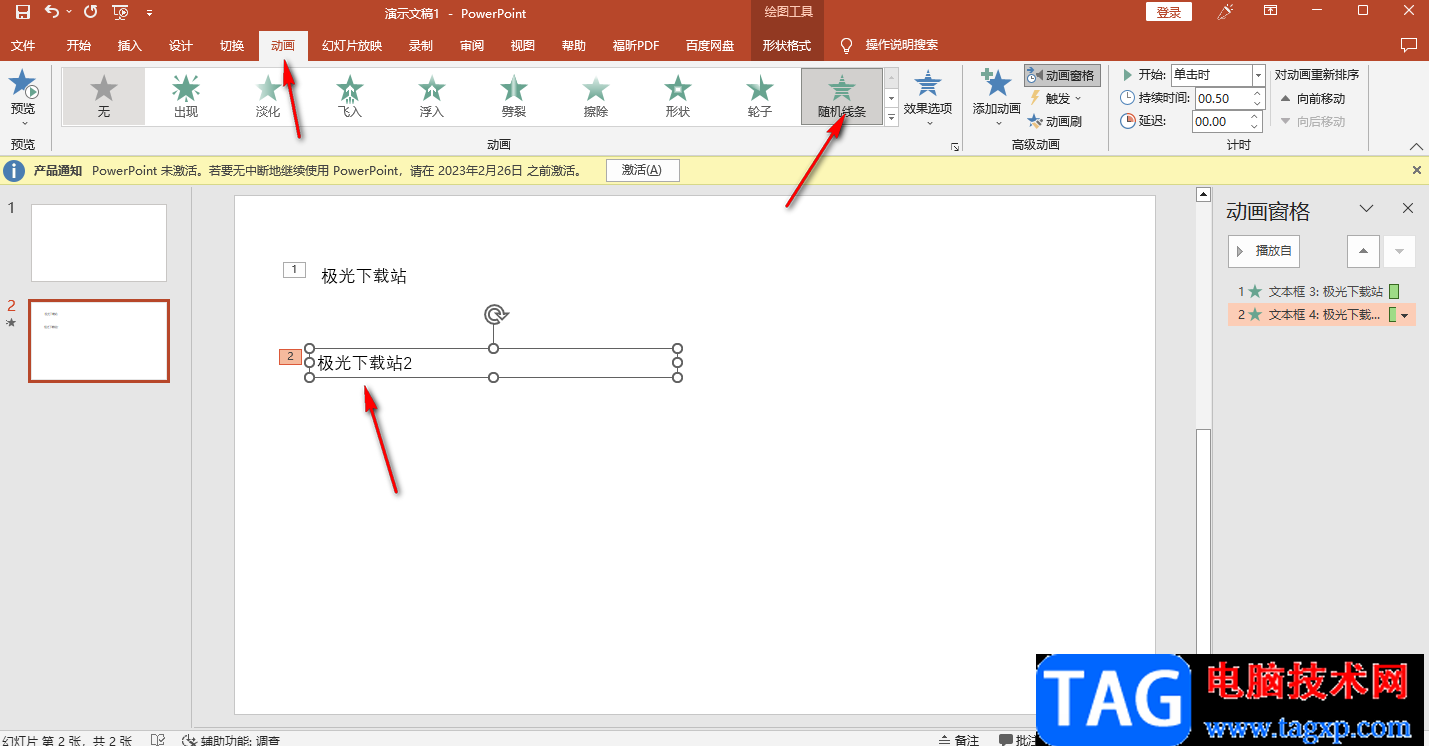Viewport: 1429px width, 746px height.
Task: Select animation item 文本框 3 in pane
Action: click(1321, 292)
